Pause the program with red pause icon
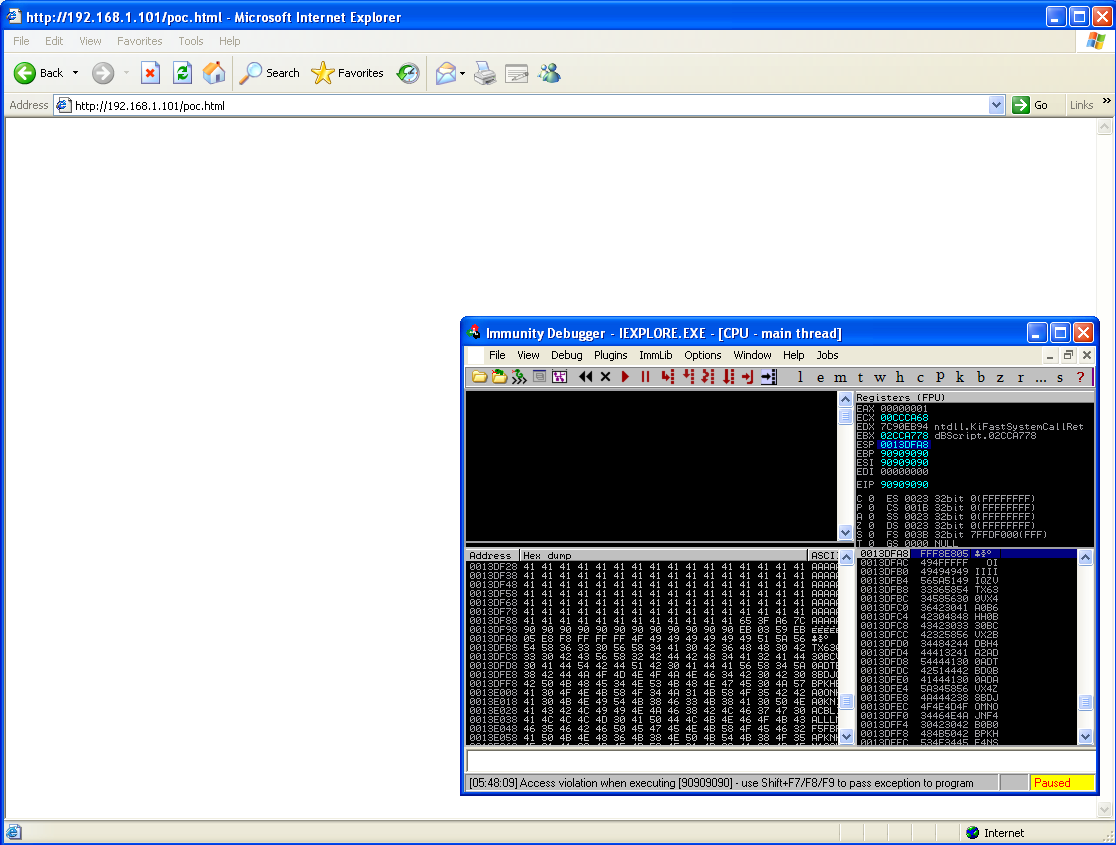Image resolution: width=1116 pixels, height=845 pixels. [x=645, y=377]
